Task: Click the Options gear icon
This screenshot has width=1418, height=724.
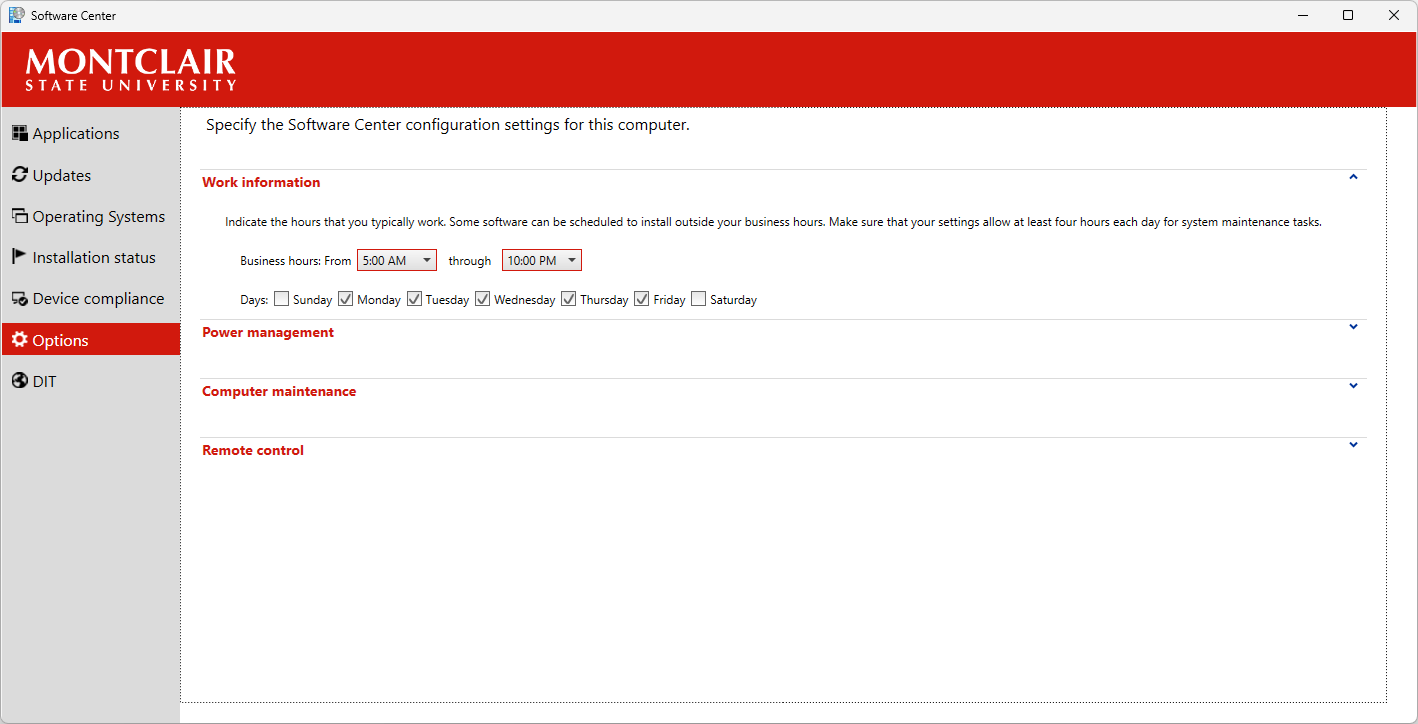Action: [19, 339]
